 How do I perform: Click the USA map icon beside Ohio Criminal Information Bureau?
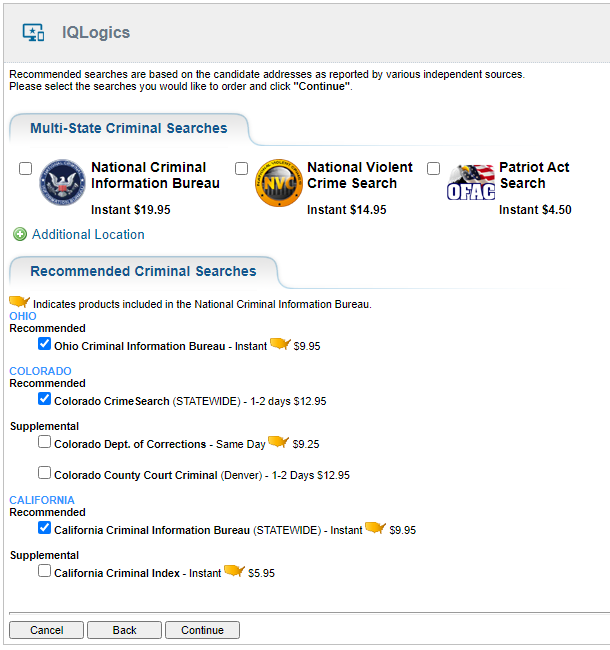[280, 344]
